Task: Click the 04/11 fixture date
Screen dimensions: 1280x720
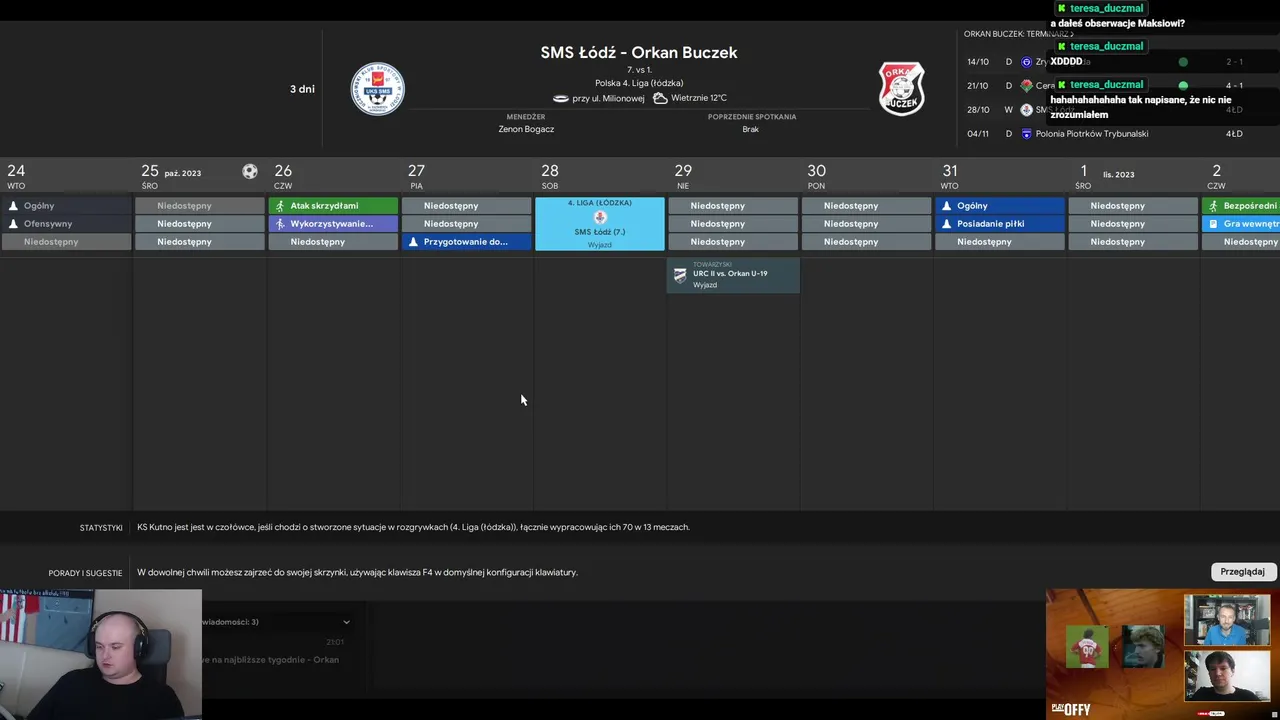Action: (x=978, y=134)
